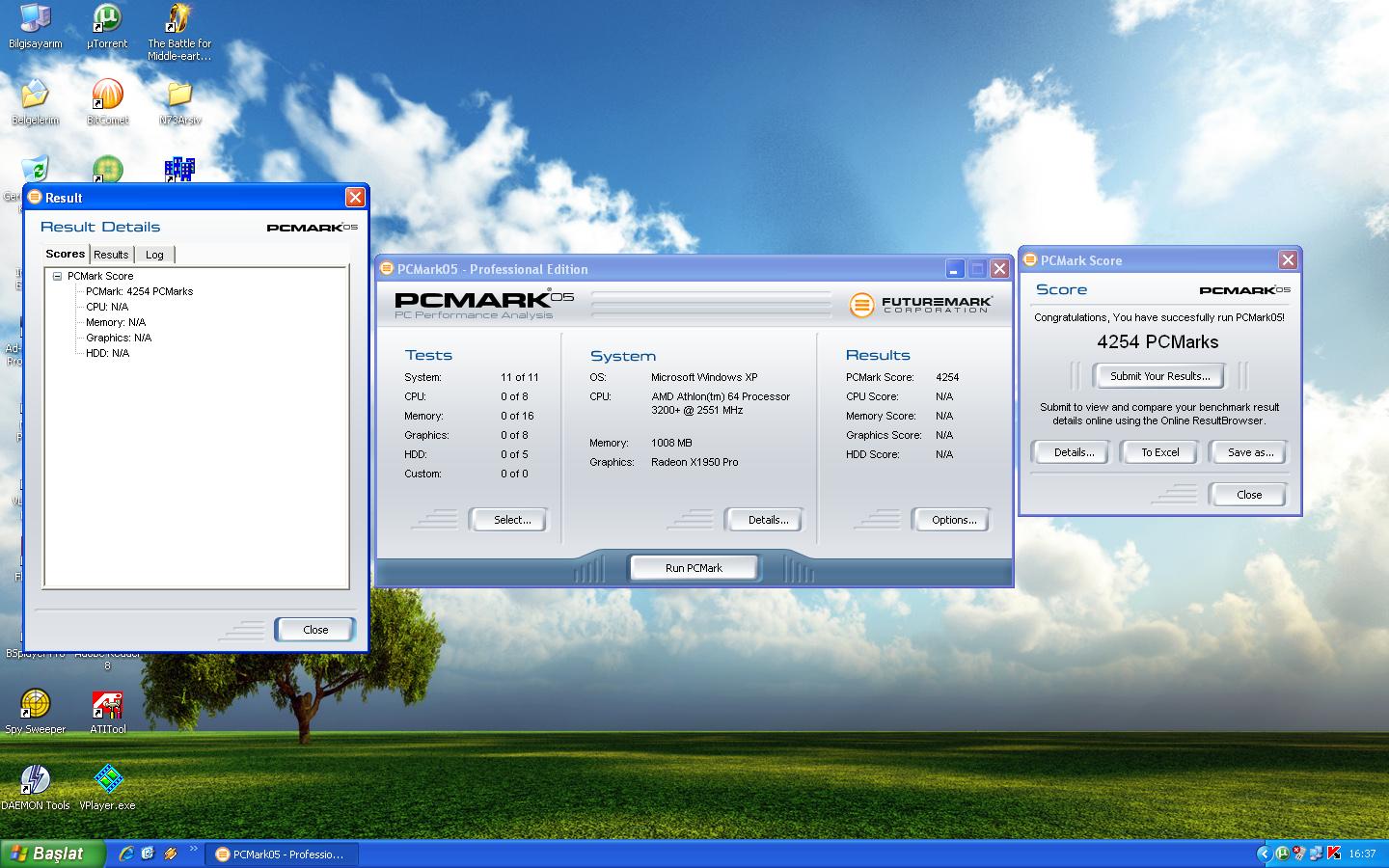Click the PCMark Score window title bar icon

(1030, 260)
